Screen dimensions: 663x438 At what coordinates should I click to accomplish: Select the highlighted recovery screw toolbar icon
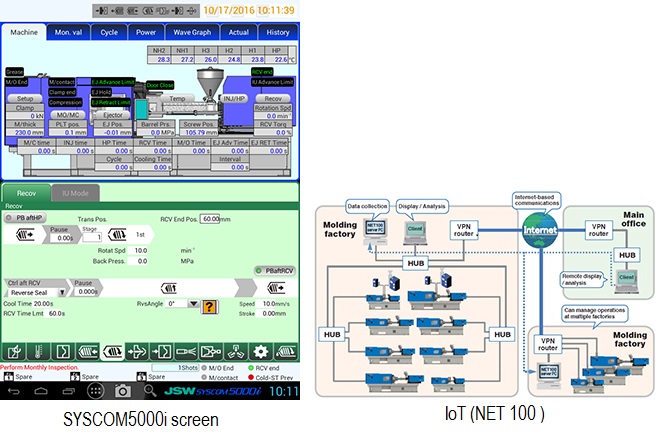112,351
